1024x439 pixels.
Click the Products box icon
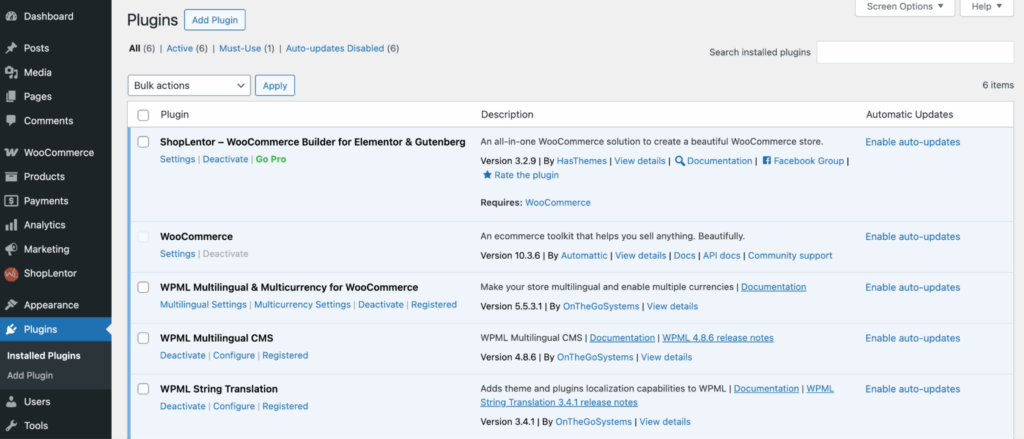pyautogui.click(x=10, y=177)
